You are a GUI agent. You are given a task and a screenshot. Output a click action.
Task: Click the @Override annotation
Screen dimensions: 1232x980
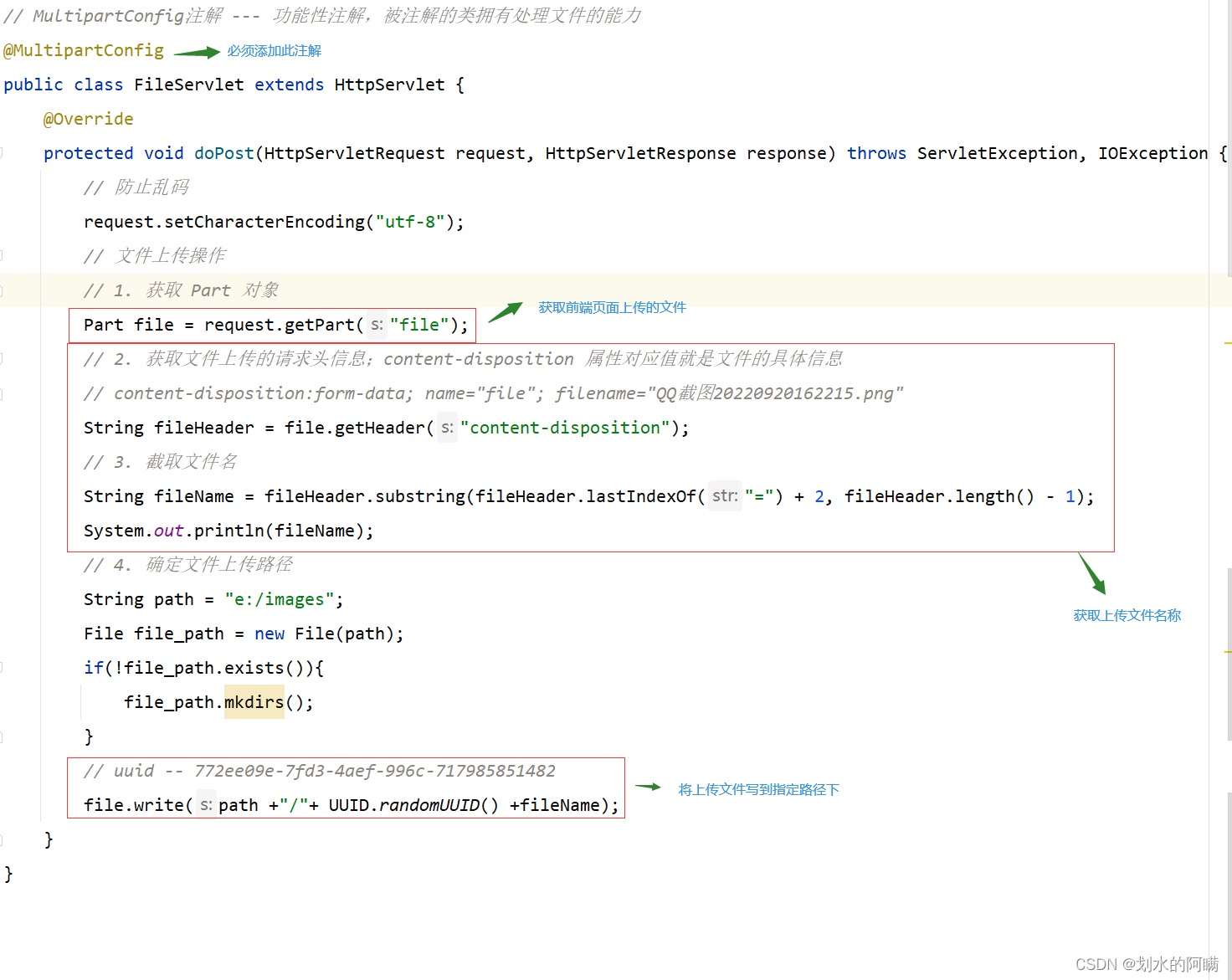[88, 119]
